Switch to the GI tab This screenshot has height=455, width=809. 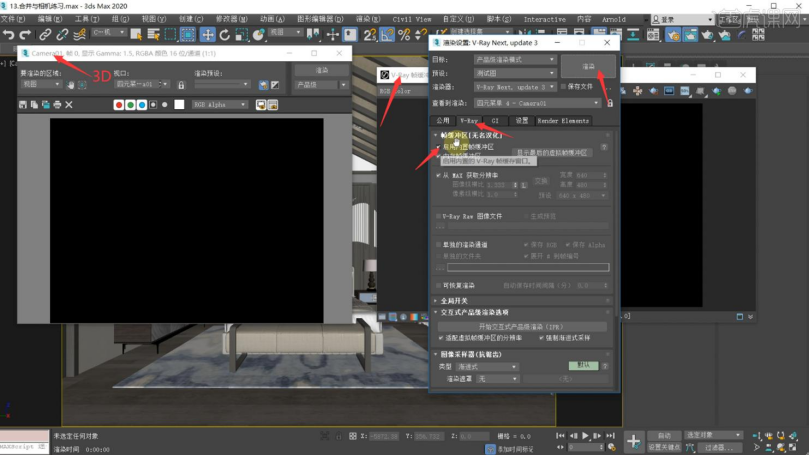pyautogui.click(x=495, y=121)
